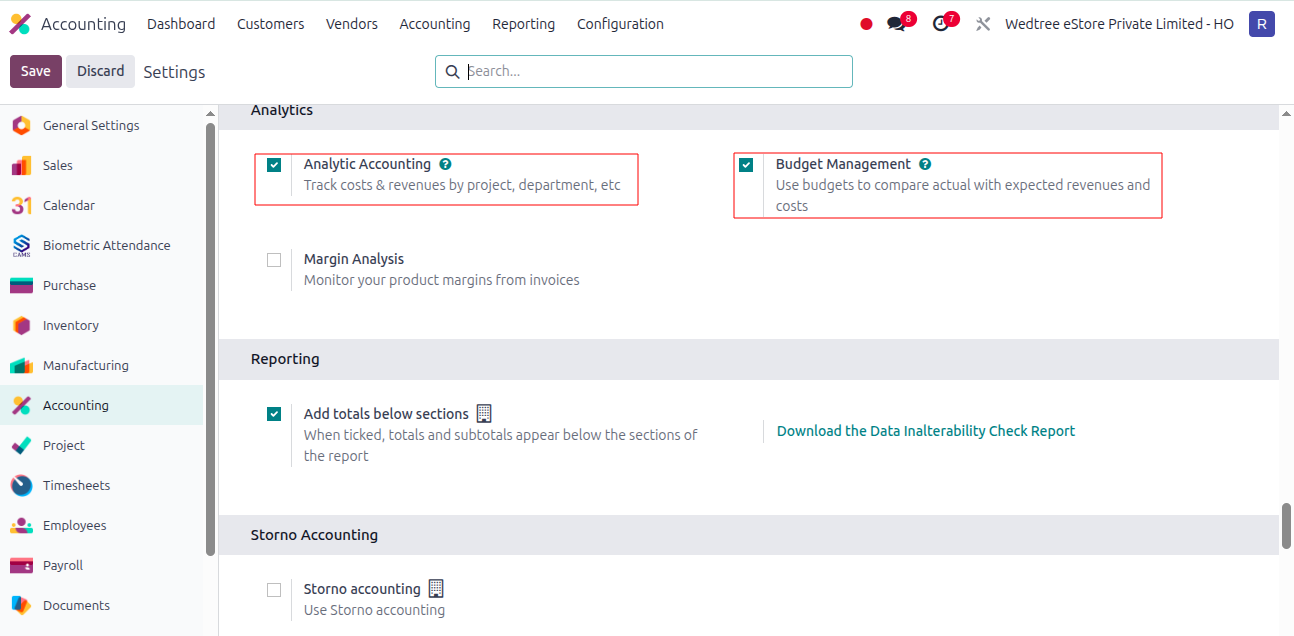Download the Data Inalterability Check Report
Viewport: 1294px width, 636px height.
[x=926, y=431]
